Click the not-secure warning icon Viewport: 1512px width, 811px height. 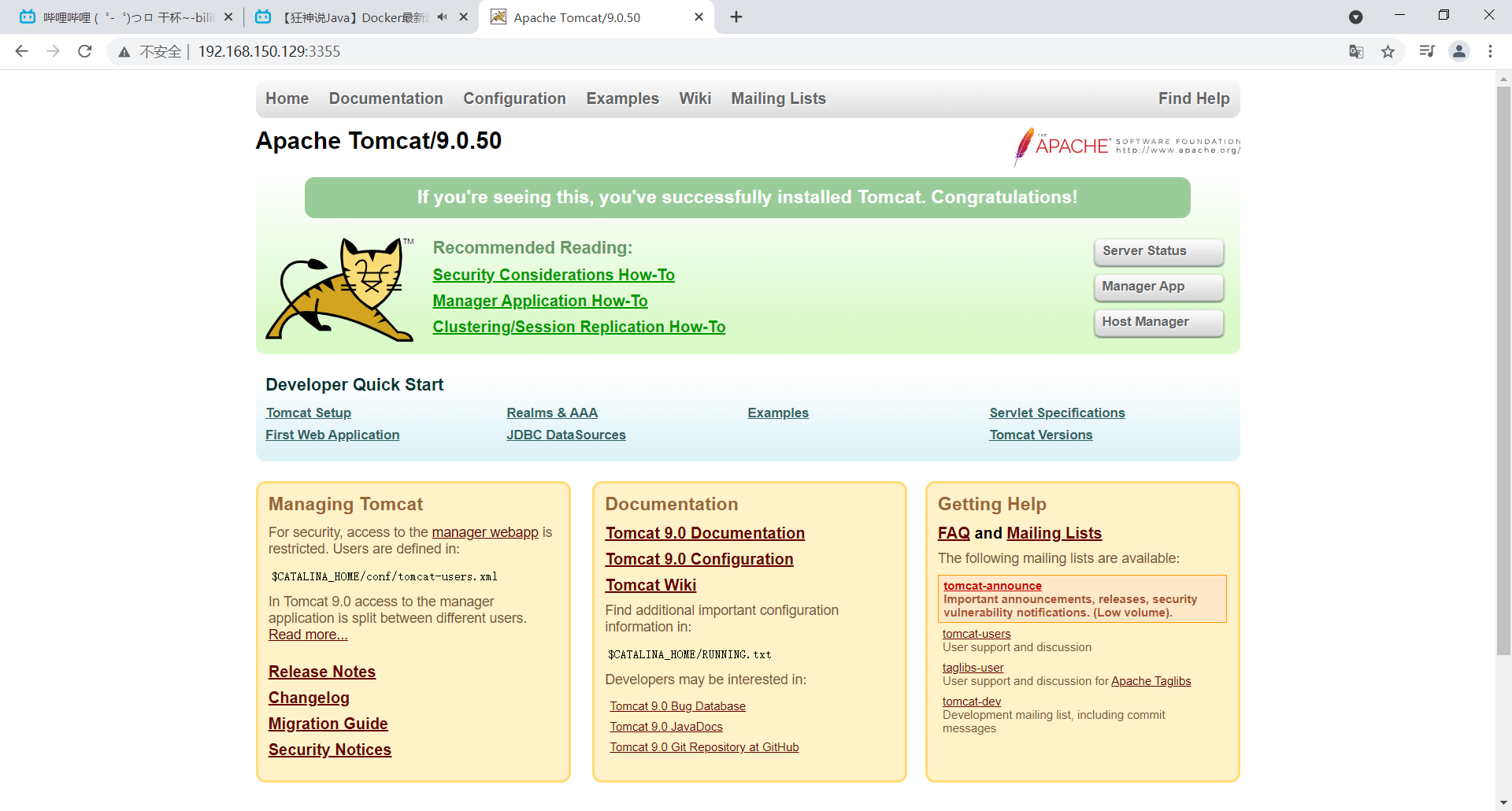click(x=124, y=52)
